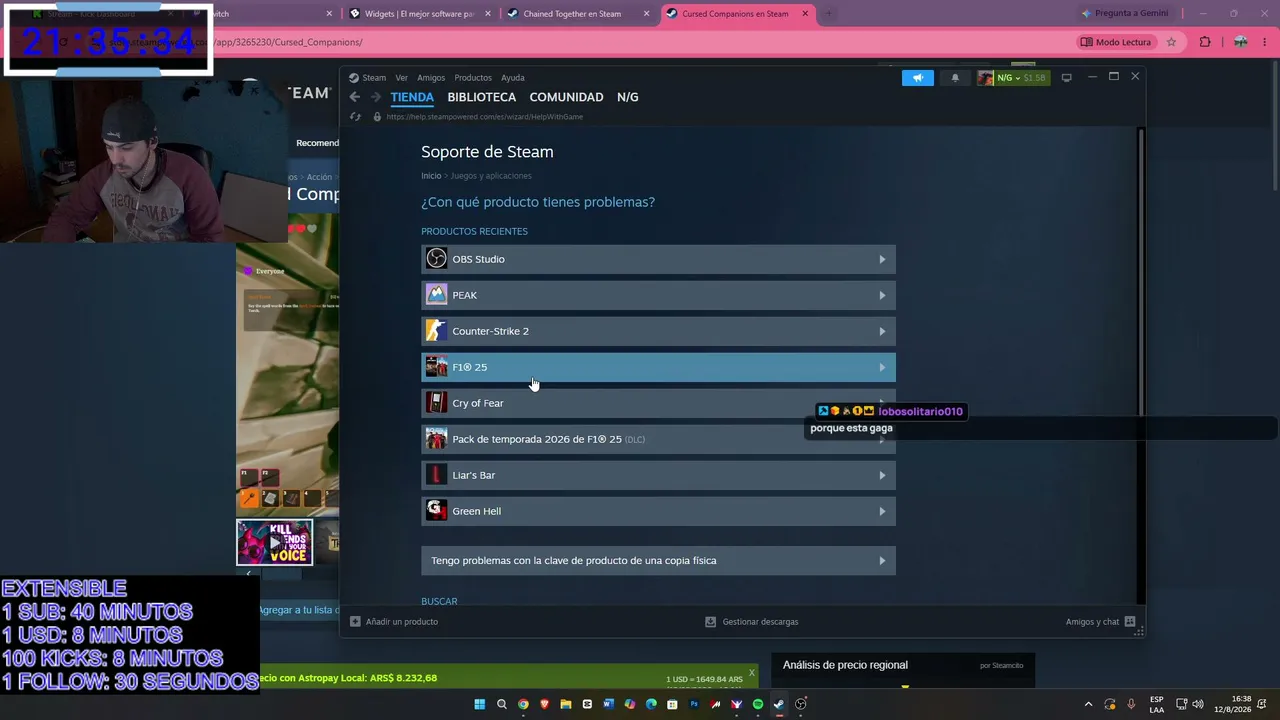Open the Amigos y chat grid icon
This screenshot has width=1280, height=720.
[1130, 622]
